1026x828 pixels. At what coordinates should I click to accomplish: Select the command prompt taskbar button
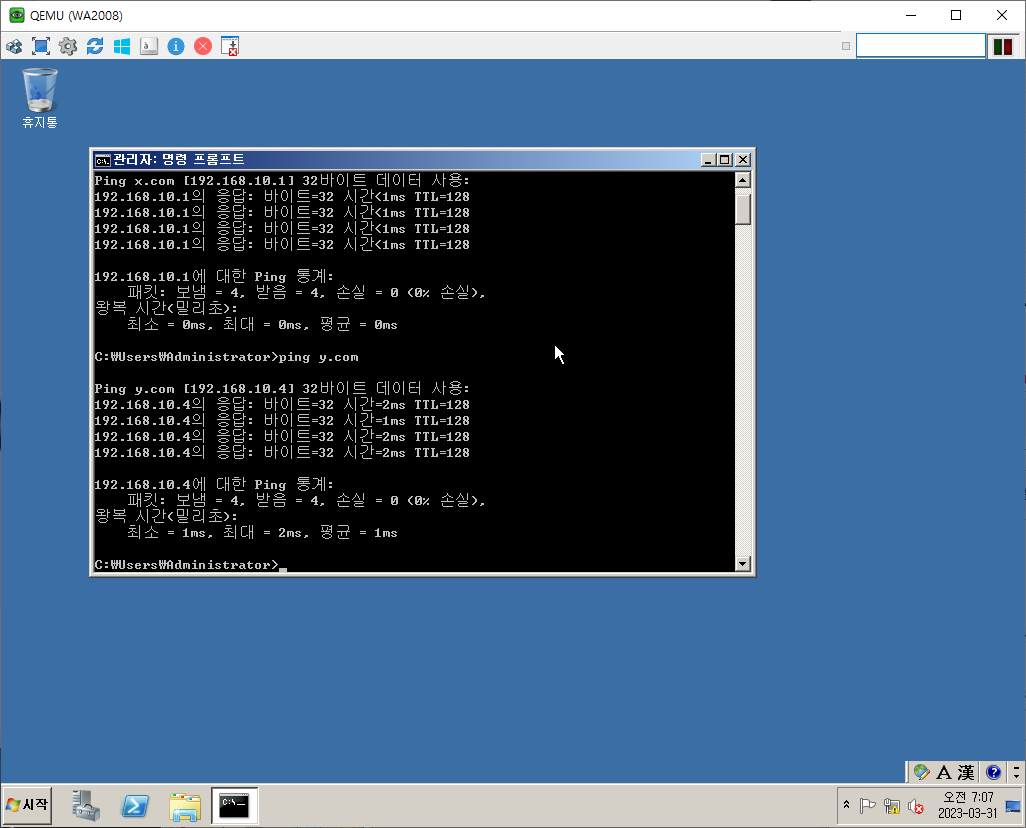[234, 805]
